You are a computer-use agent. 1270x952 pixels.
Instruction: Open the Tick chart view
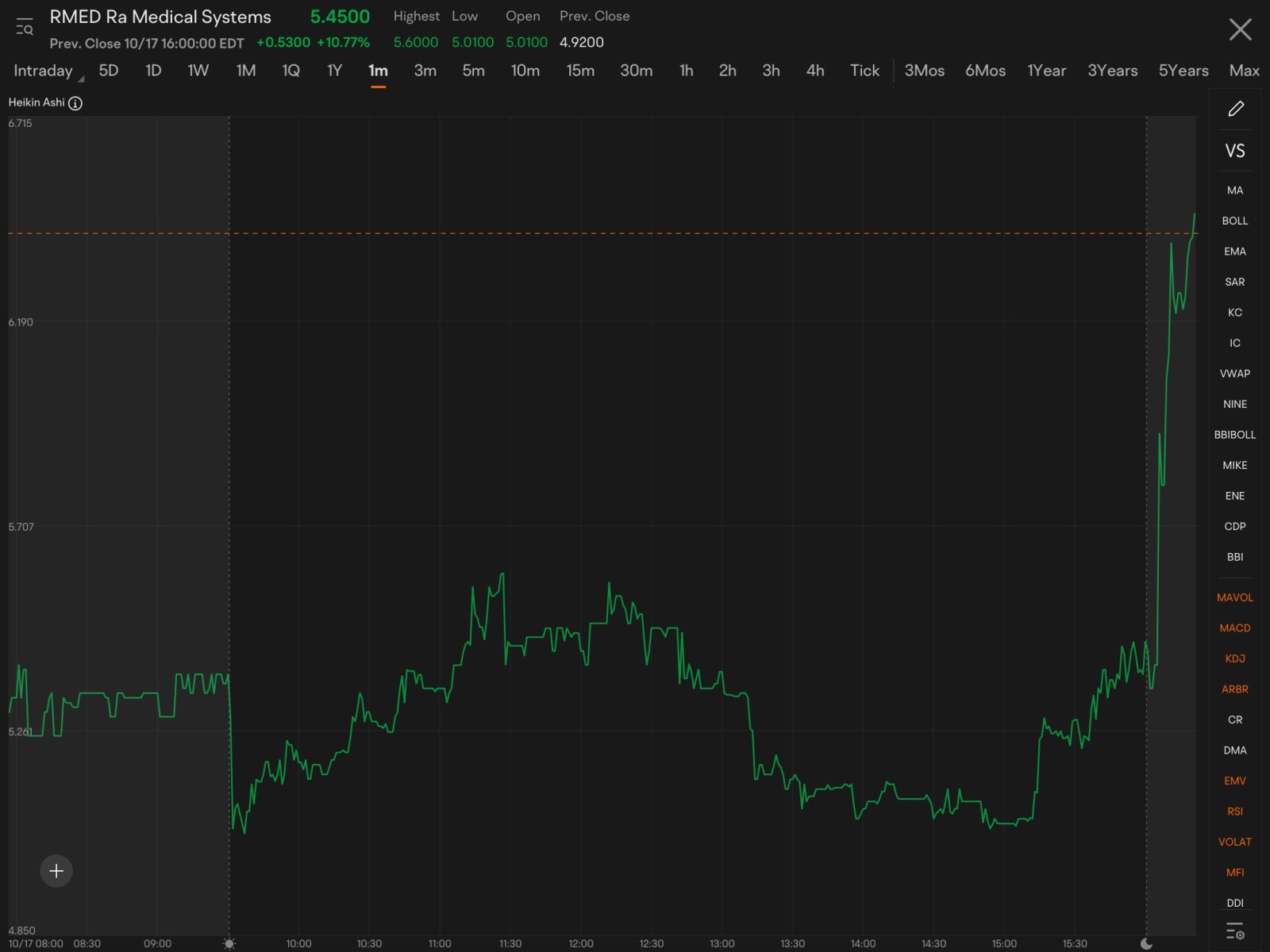coord(864,71)
